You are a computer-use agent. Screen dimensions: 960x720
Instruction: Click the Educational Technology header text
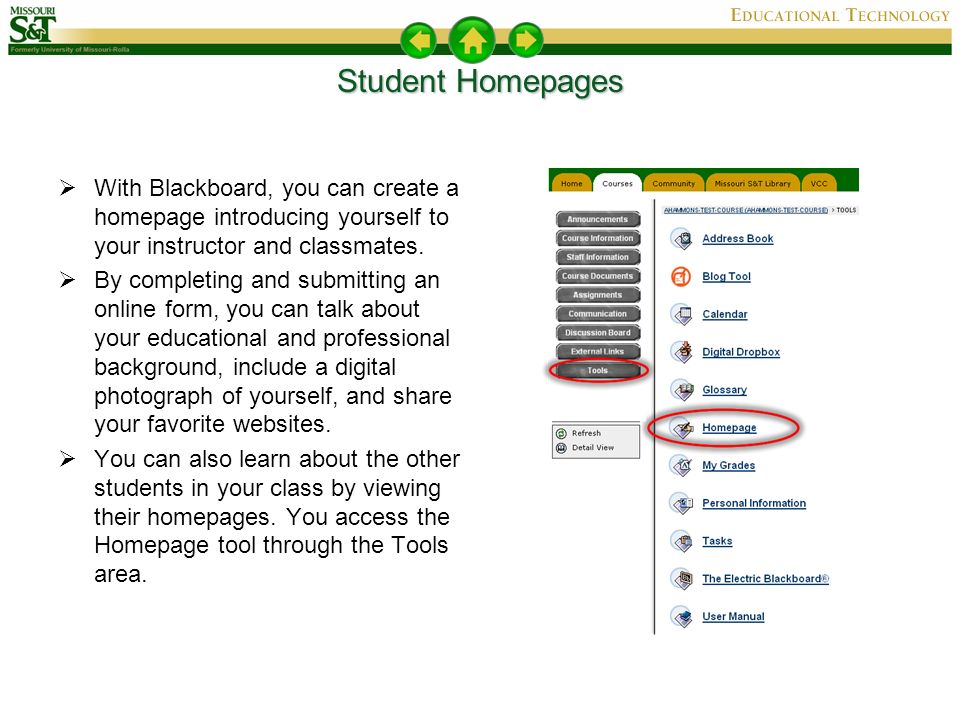pyautogui.click(x=840, y=15)
